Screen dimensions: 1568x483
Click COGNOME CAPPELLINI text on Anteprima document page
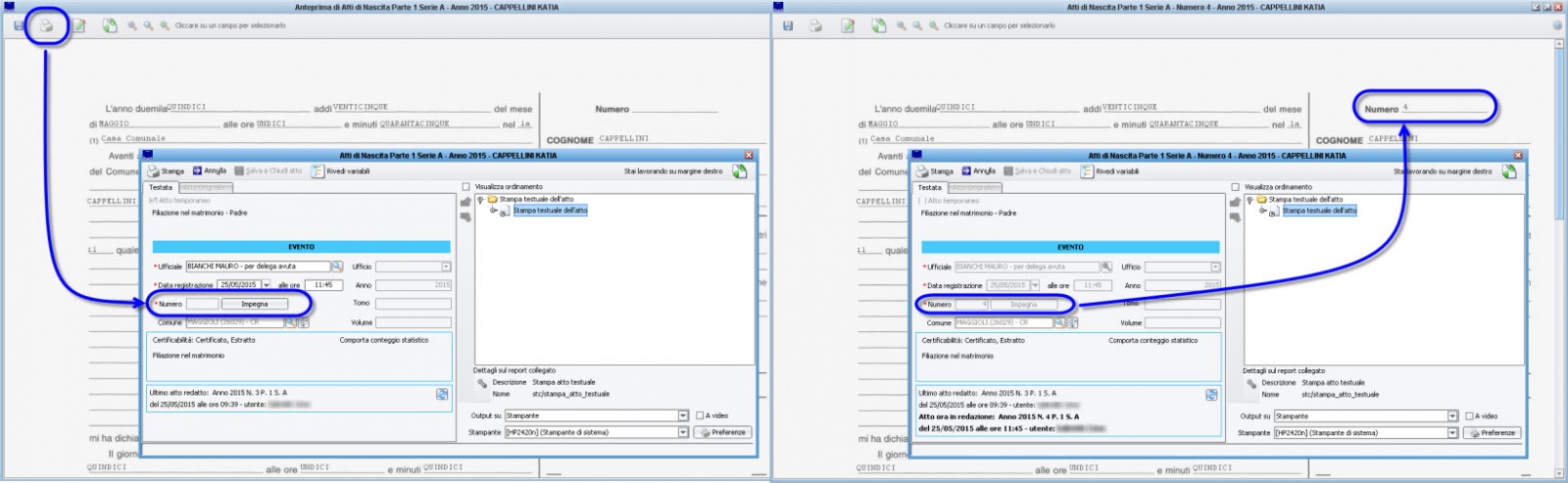coord(598,139)
